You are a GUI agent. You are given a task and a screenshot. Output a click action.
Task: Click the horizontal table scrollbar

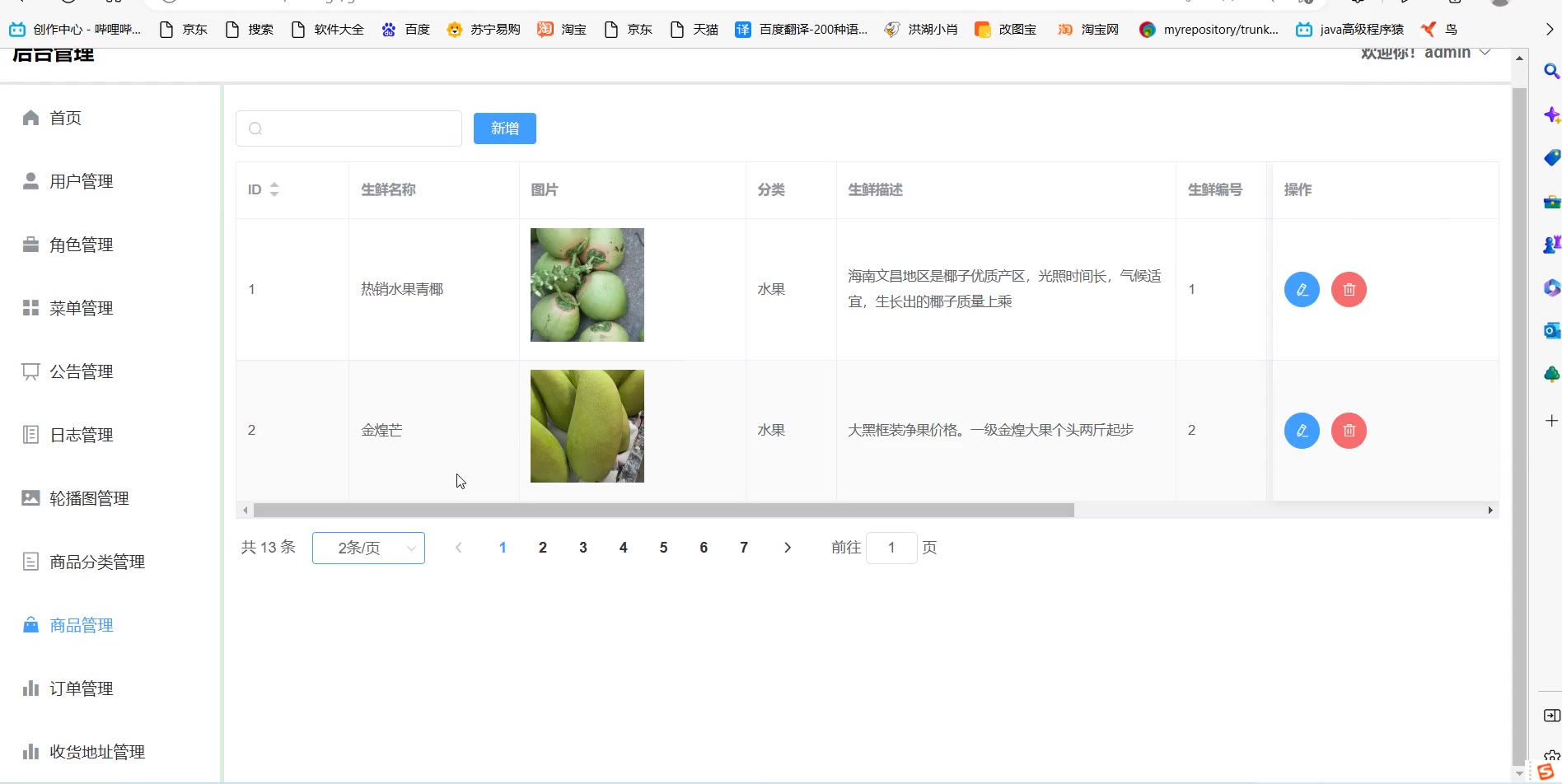tap(663, 511)
